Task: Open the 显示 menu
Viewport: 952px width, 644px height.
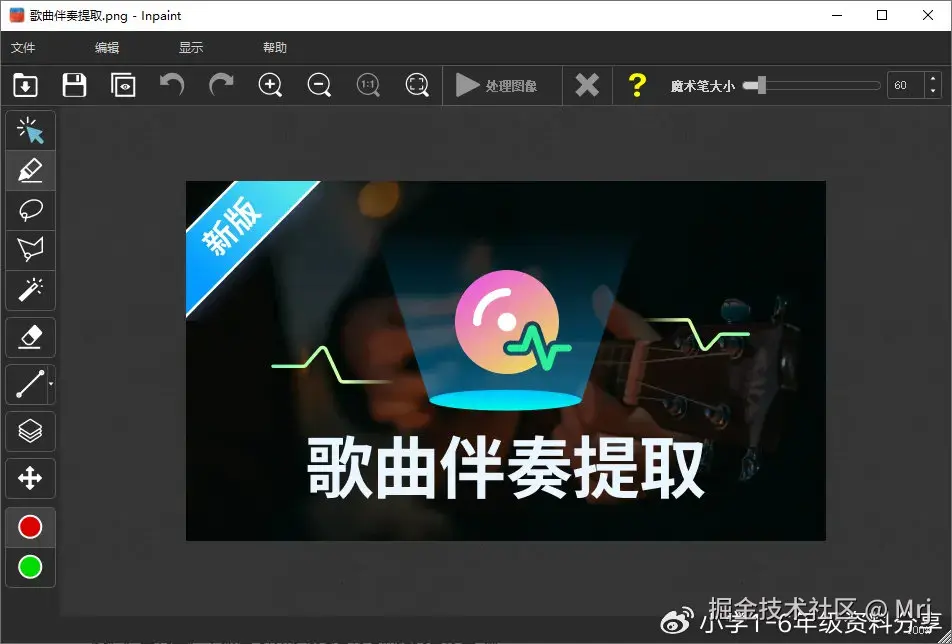Action: tap(190, 46)
